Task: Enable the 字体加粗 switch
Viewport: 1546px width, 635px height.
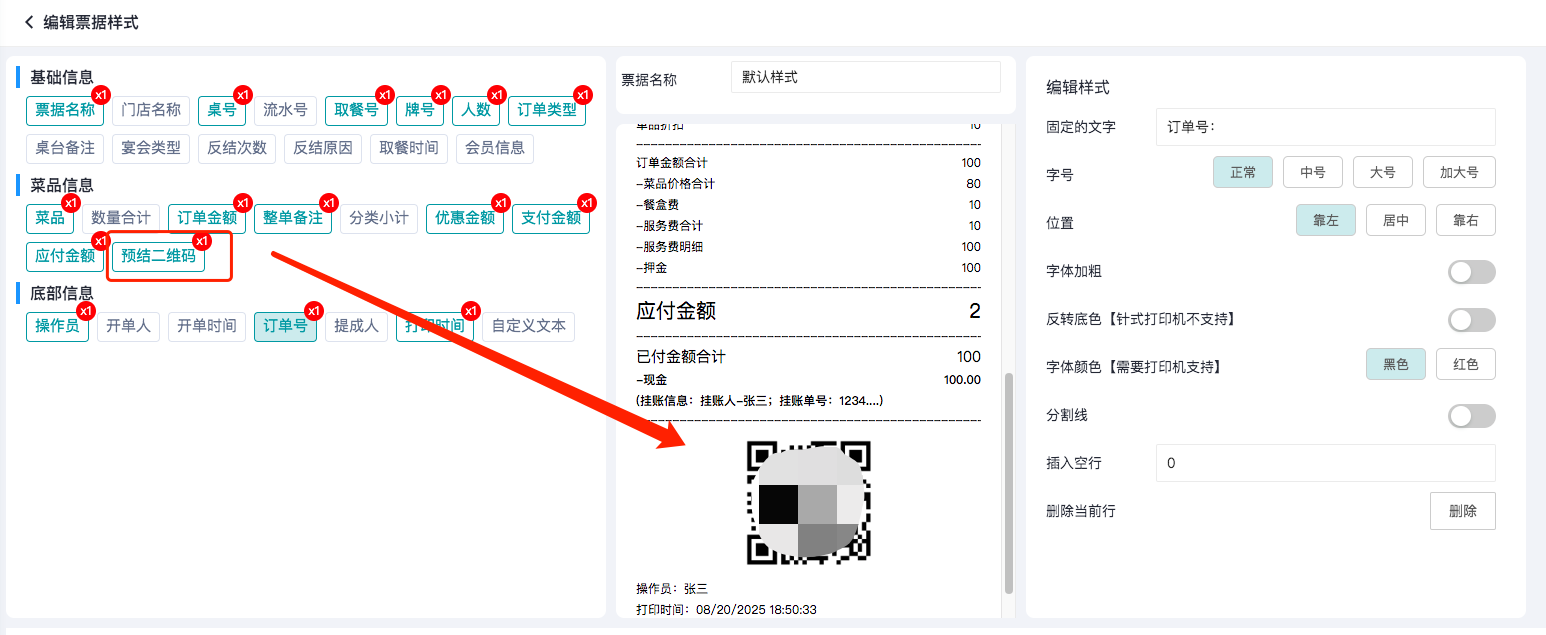Action: click(1472, 272)
